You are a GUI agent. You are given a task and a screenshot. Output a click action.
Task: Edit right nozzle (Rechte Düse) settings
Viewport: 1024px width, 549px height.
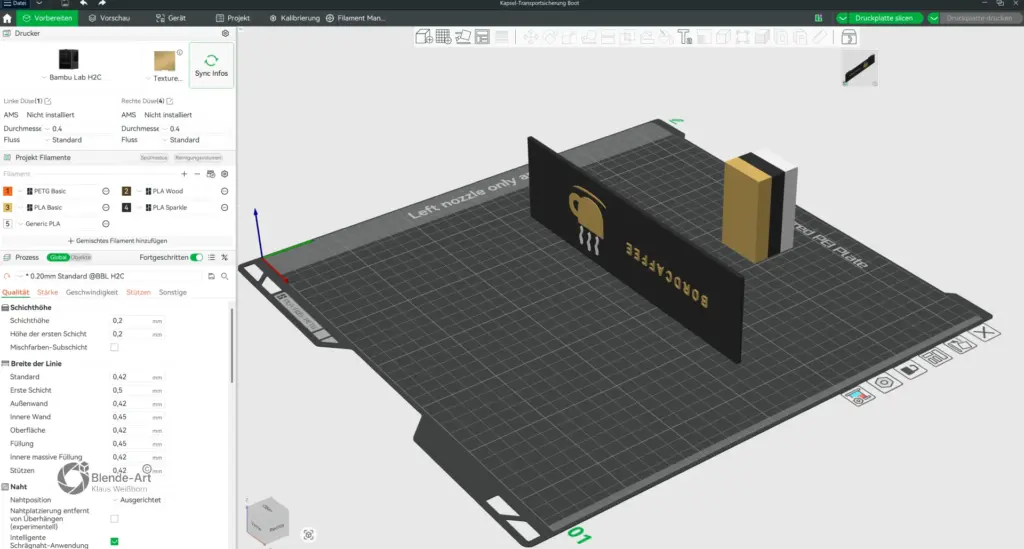(170, 101)
